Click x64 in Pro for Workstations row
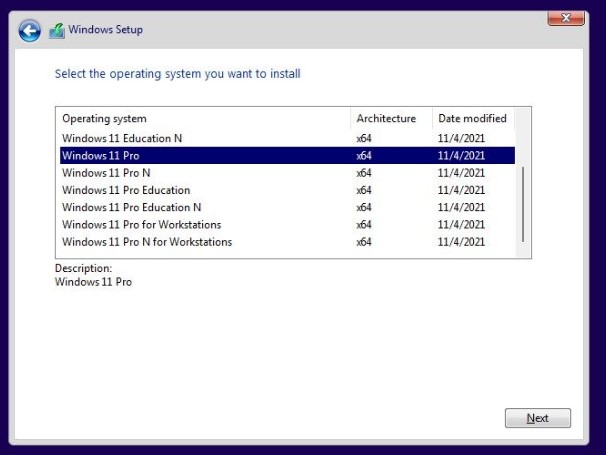606x455 pixels. point(364,225)
